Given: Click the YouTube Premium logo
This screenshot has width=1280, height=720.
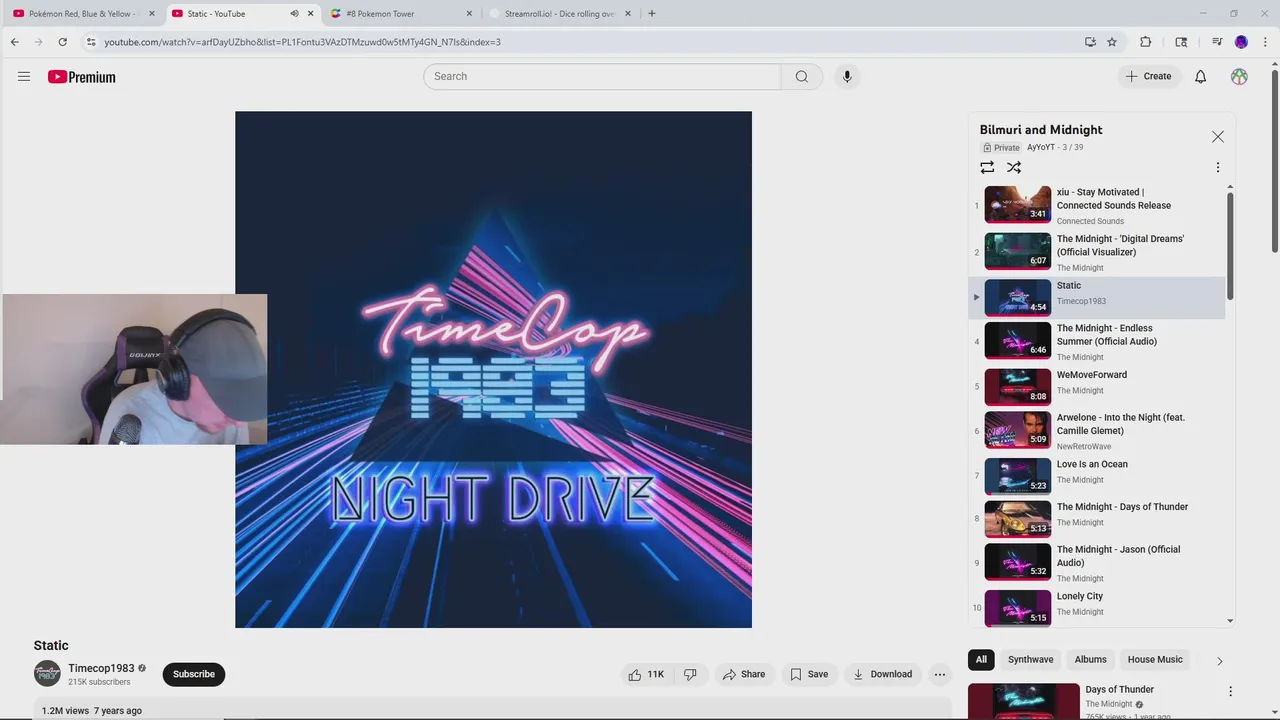Looking at the screenshot, I should (x=81, y=77).
